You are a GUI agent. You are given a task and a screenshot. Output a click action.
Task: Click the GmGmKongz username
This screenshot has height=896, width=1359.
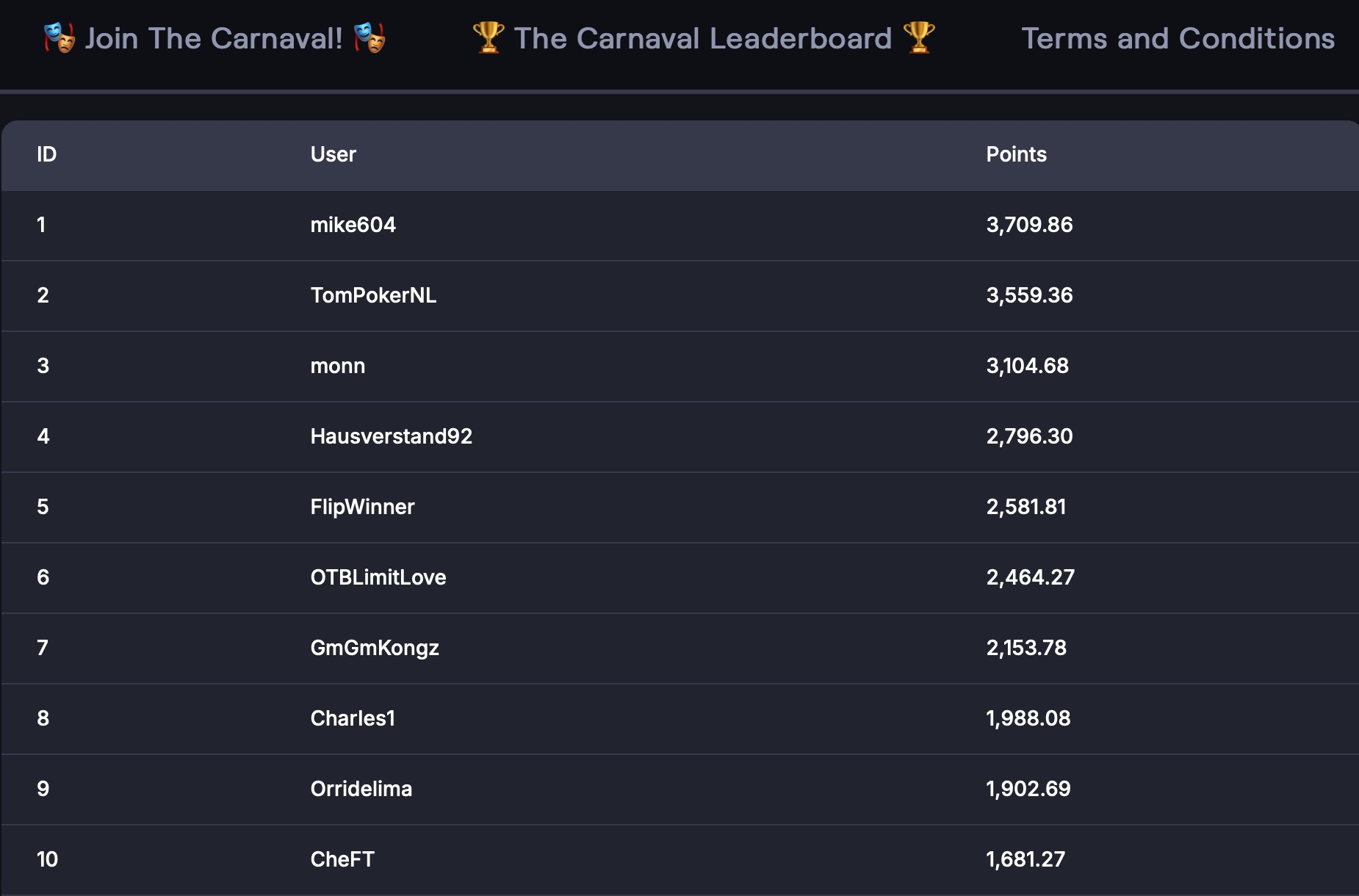375,648
